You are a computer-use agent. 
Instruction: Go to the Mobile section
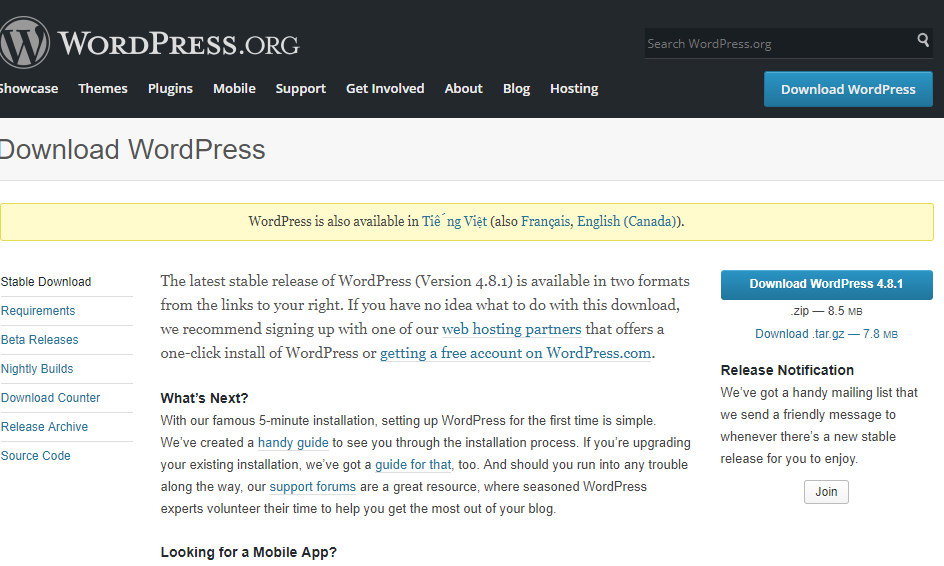(234, 89)
